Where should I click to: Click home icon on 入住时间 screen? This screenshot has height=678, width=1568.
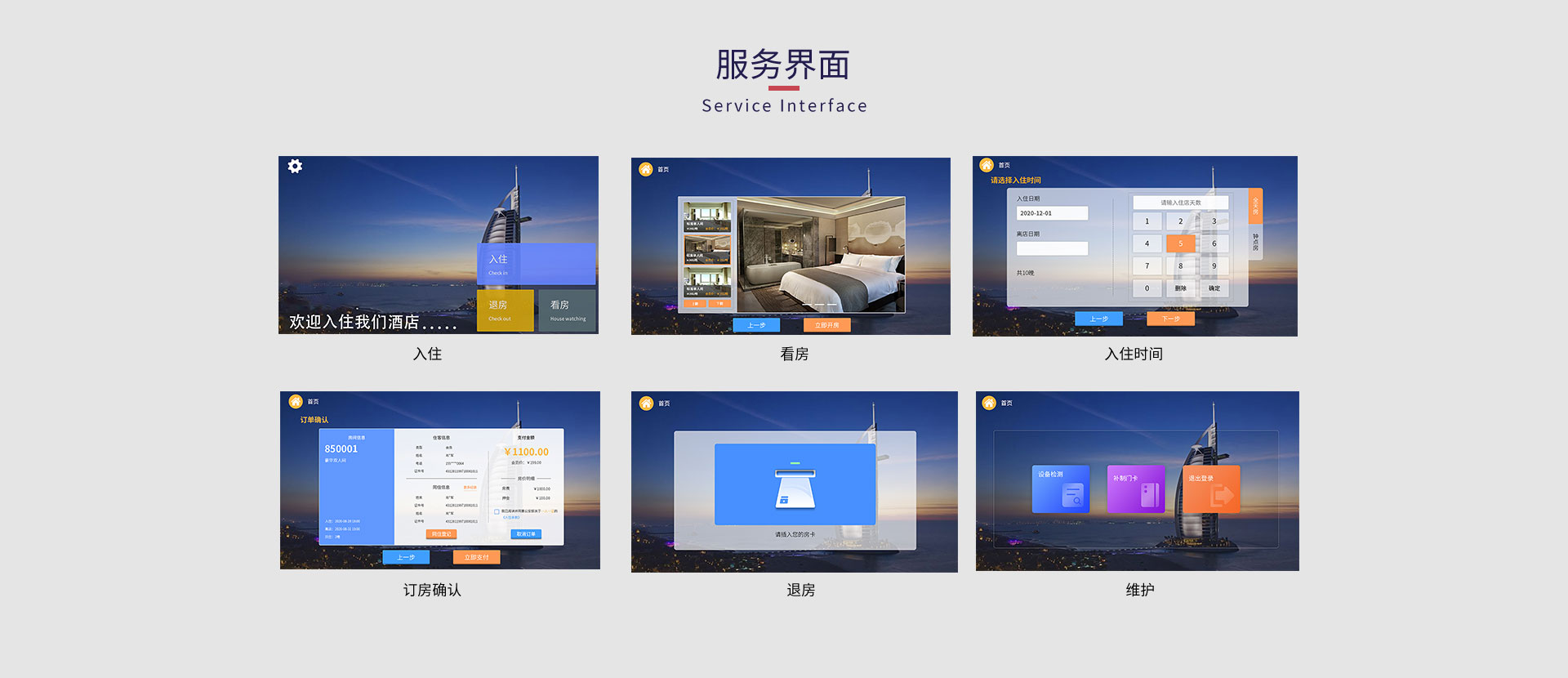pyautogui.click(x=987, y=165)
